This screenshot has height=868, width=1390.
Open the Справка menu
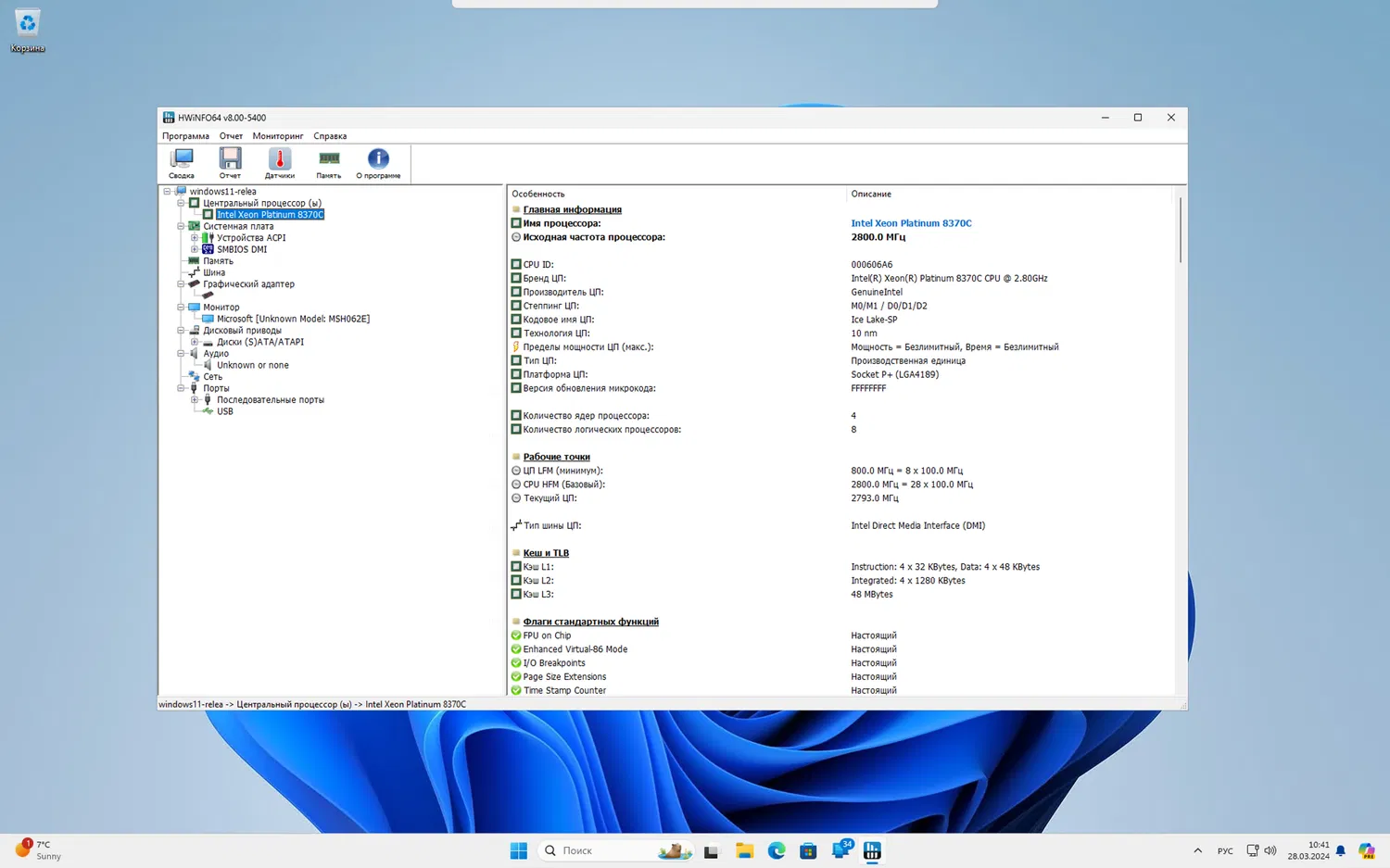tap(330, 136)
